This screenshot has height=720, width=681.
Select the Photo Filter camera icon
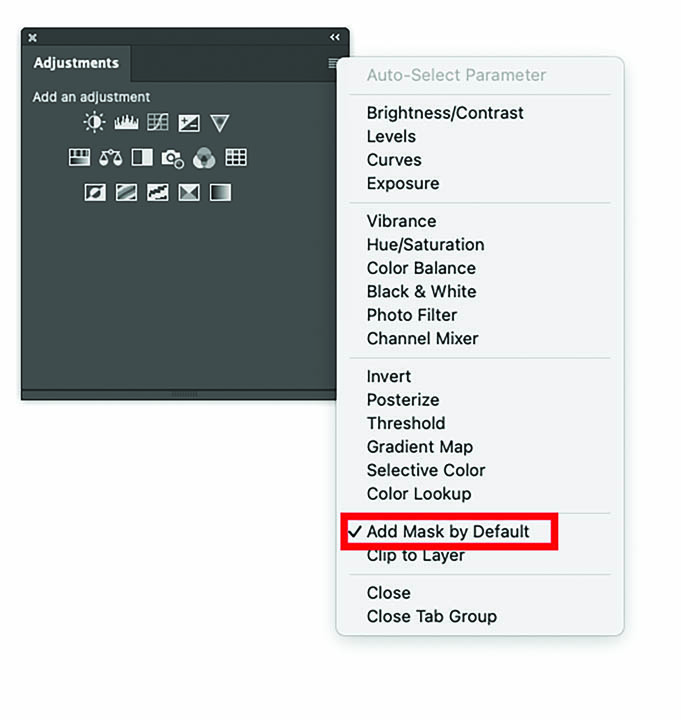click(x=172, y=158)
